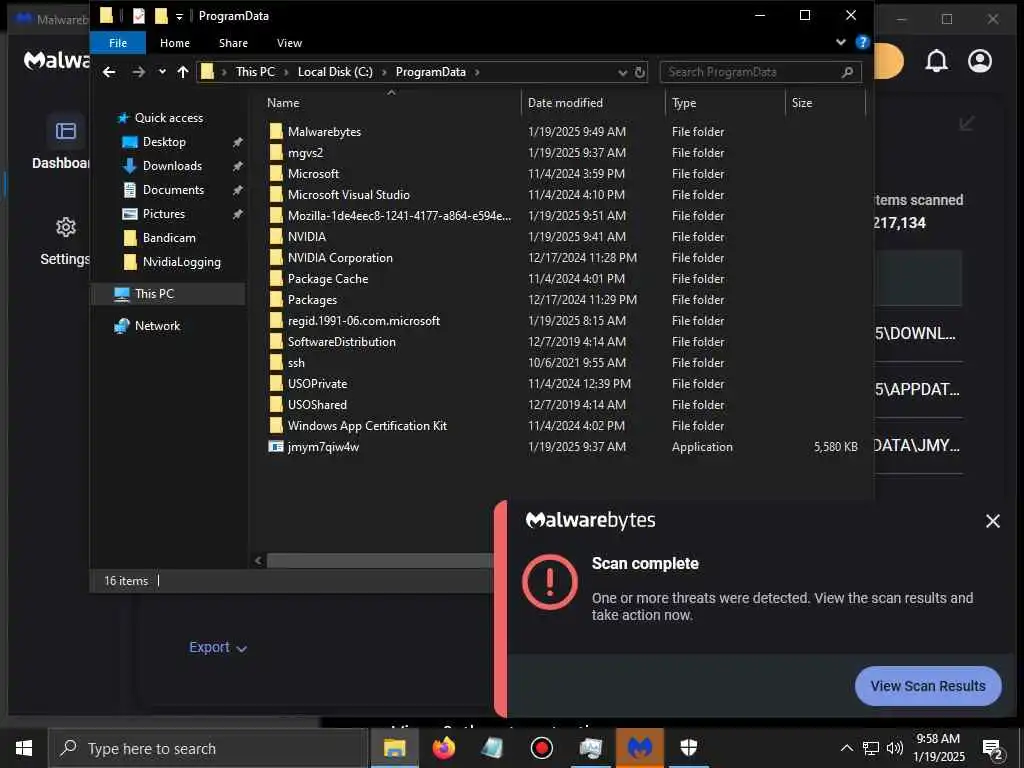Open Malwarebytes notifications bell icon
The height and width of the screenshot is (768, 1024).
(x=936, y=61)
